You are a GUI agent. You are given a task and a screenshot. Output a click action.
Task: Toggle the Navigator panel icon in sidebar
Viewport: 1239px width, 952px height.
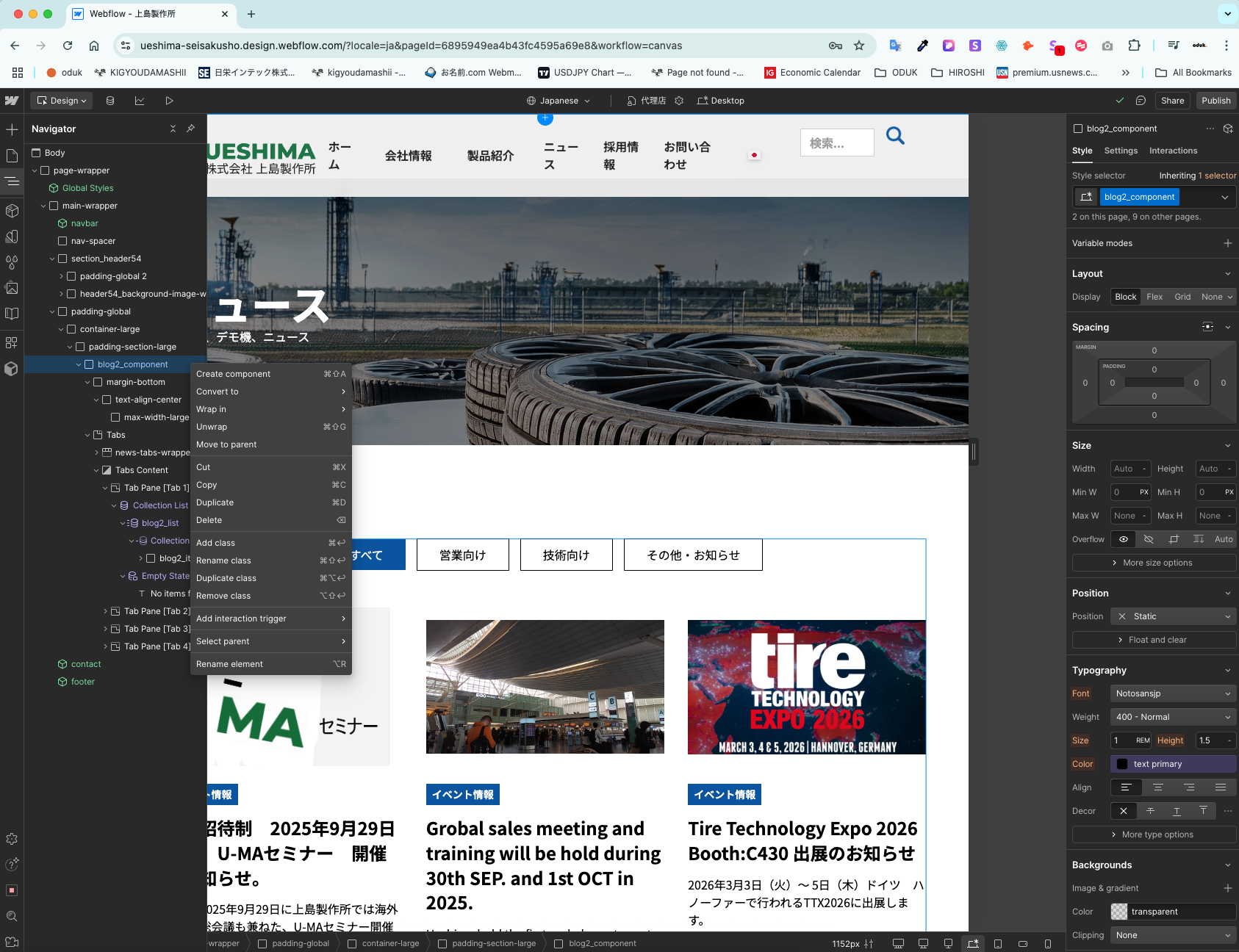(12, 181)
